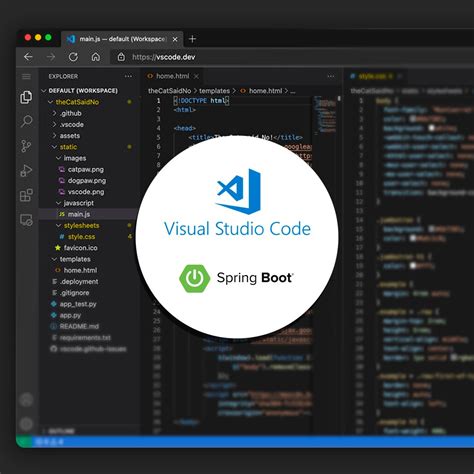Screen dimensions: 474x474
Task: Open the Manage gear in activity bar
Action: pos(26,424)
